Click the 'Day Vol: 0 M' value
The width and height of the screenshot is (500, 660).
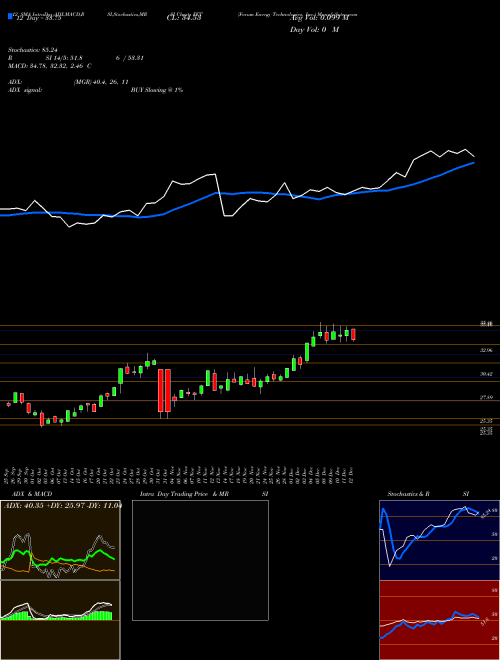coord(314,30)
